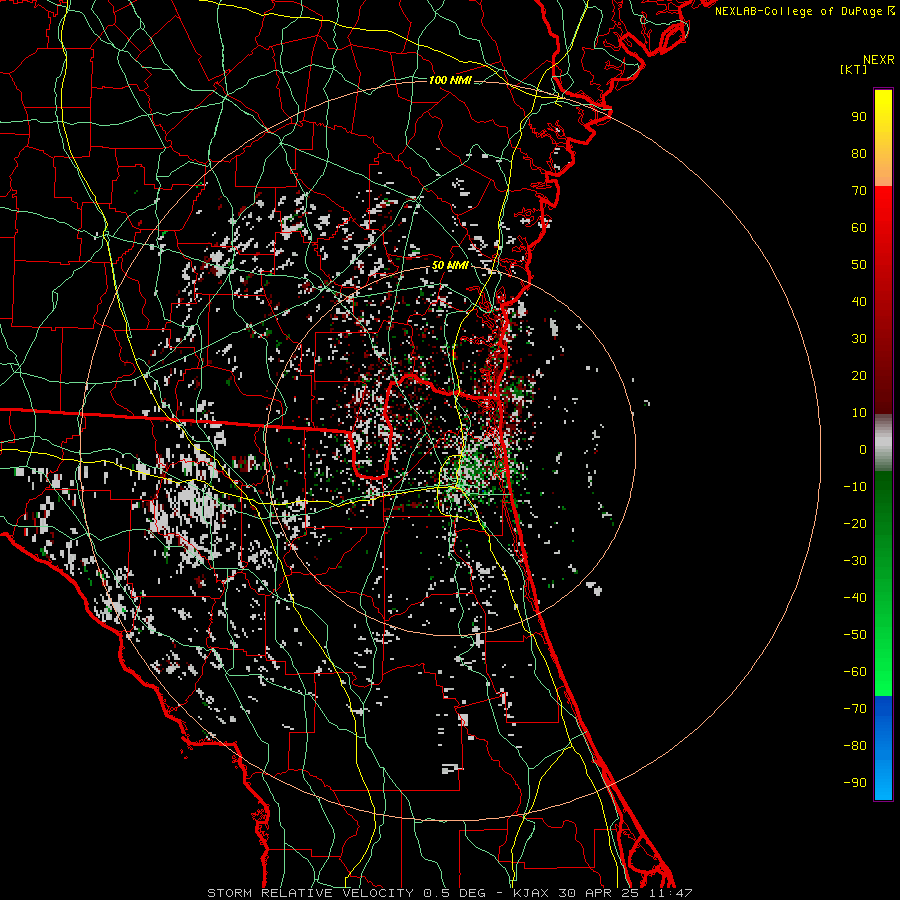
Task: Select the NEXR label above the color scale
Action: [878, 60]
